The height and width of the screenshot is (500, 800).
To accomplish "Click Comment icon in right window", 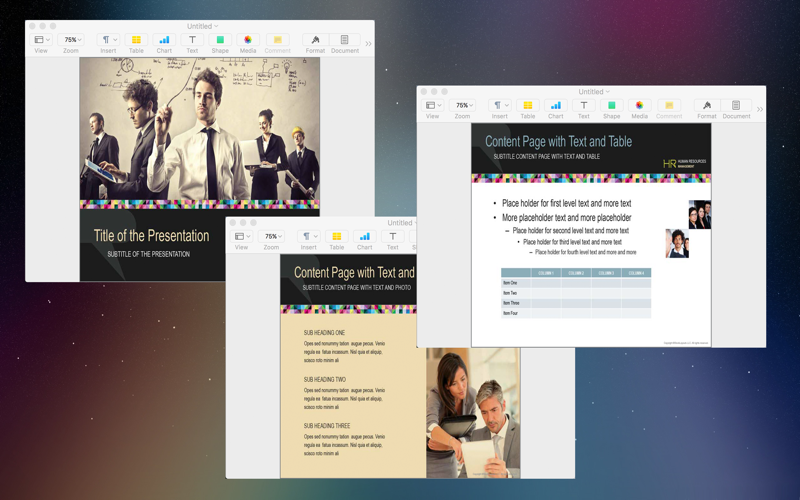I will point(669,105).
